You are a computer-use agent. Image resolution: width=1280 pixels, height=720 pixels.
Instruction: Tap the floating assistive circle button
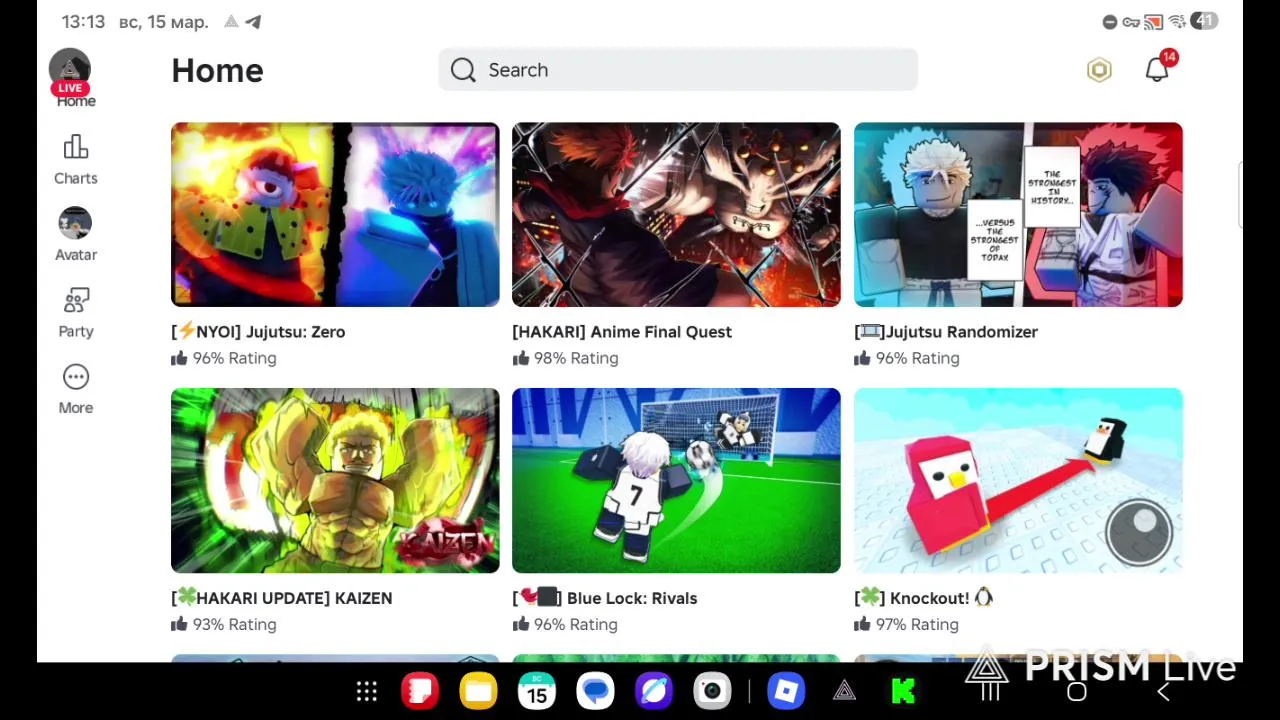(x=1139, y=532)
